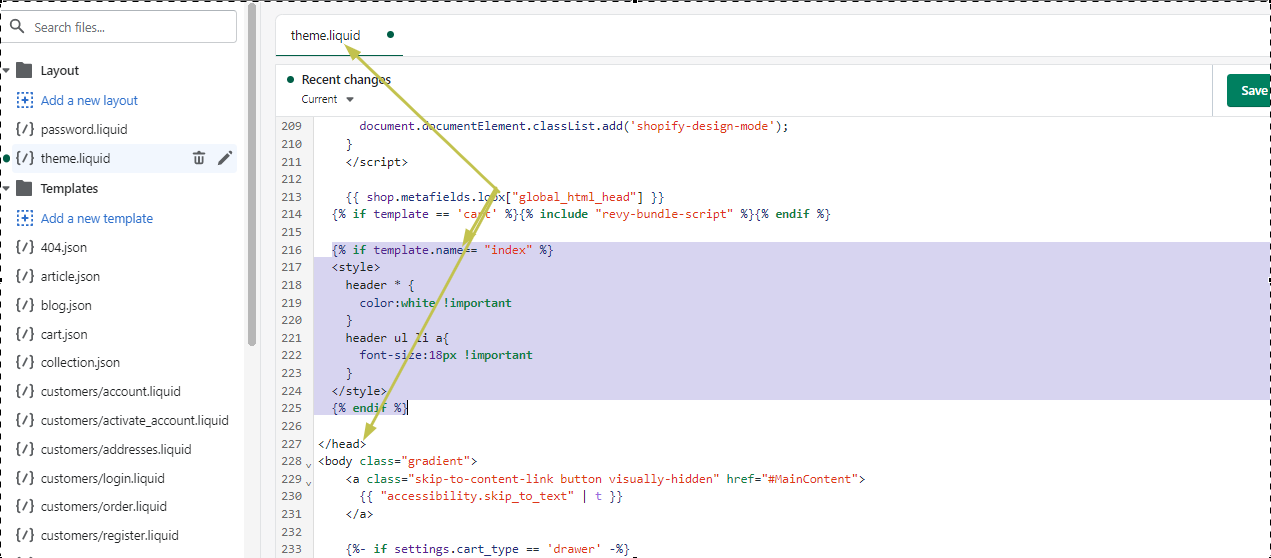Click the Templates folder icon
The height and width of the screenshot is (558, 1271).
tap(25, 188)
